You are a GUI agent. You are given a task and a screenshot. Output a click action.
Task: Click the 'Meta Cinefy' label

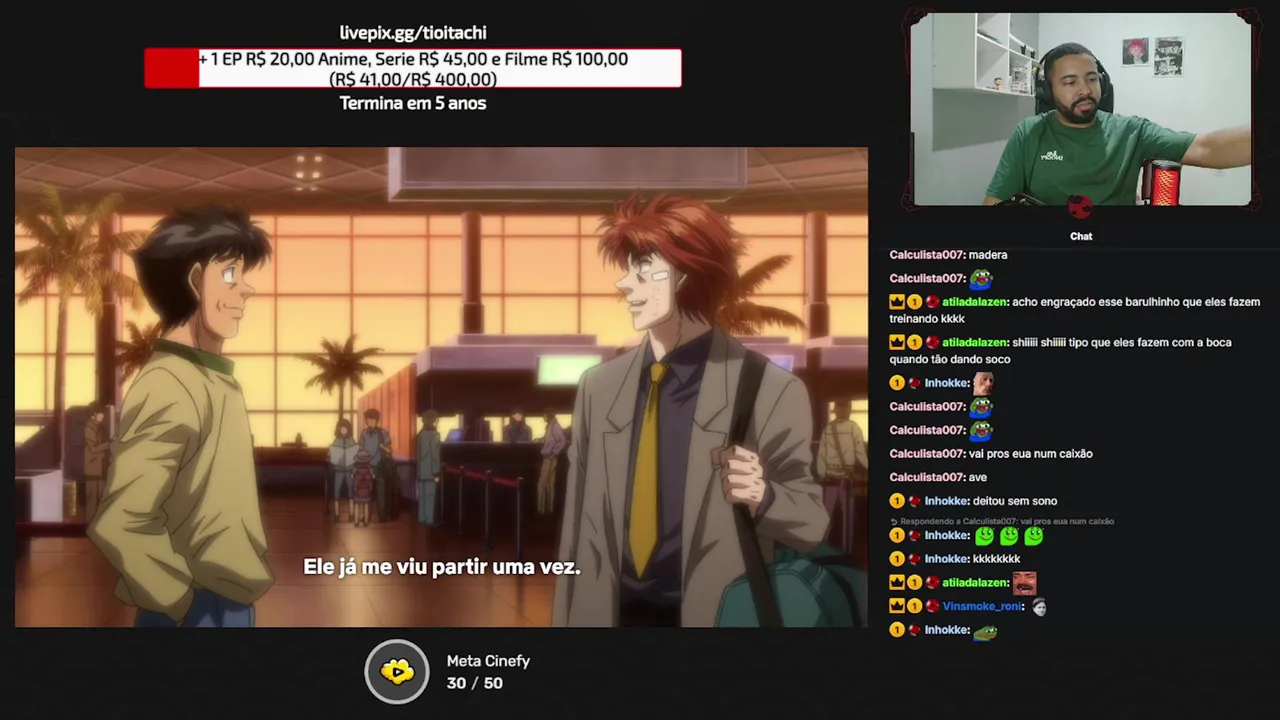[488, 661]
